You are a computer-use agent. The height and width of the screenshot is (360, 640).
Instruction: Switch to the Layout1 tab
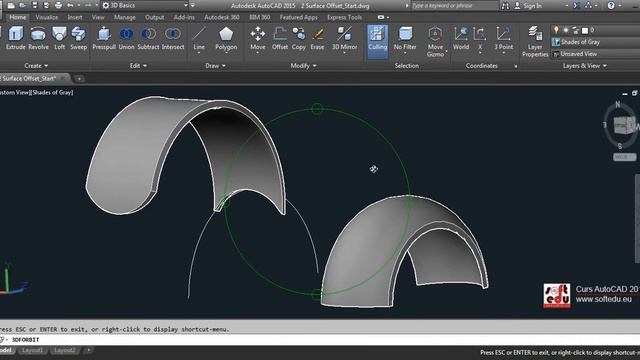(x=32, y=350)
